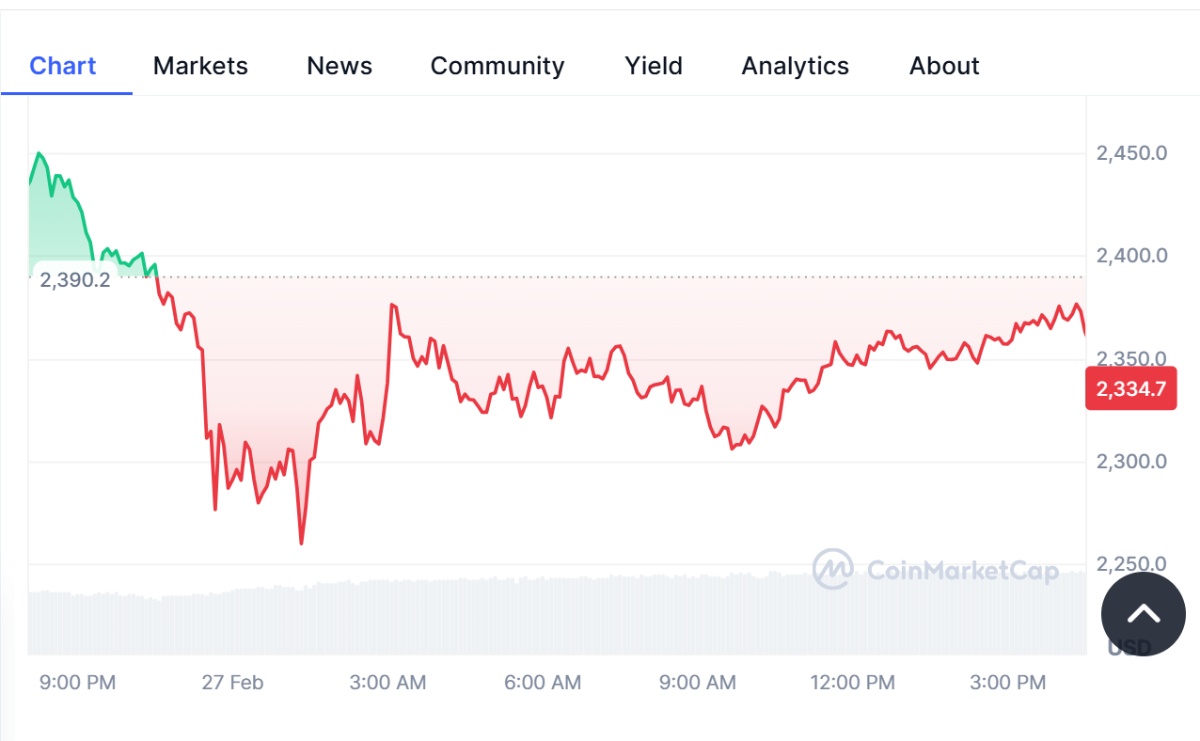
Task: Click the 2,450.0 price axis label
Action: [x=1131, y=153]
